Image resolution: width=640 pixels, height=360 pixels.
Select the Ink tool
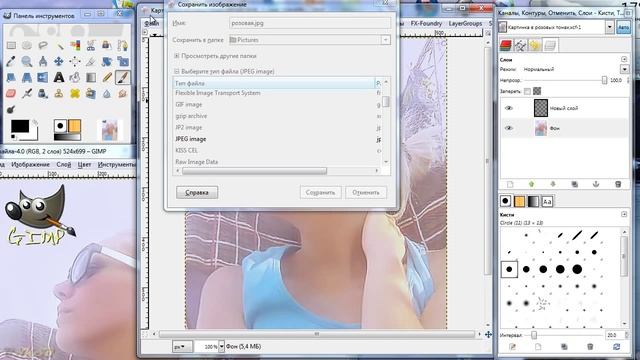coord(43,93)
